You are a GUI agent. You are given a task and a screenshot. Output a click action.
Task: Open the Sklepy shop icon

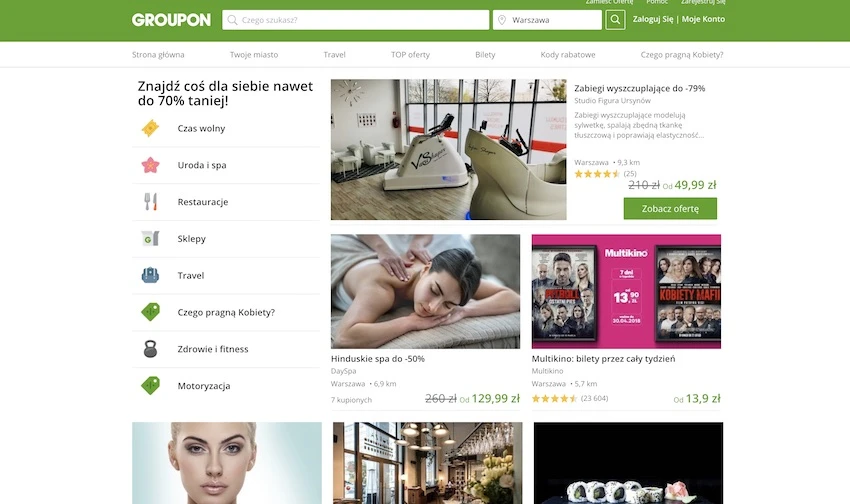click(150, 238)
